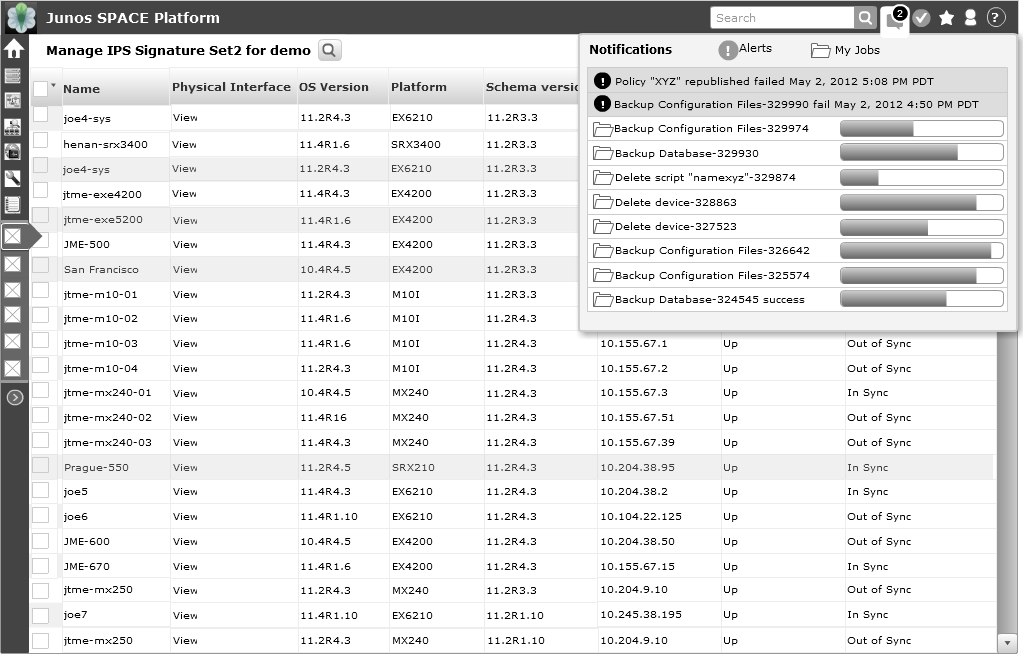Sort by the Physical Interface column header
The width and height of the screenshot is (1023, 654).
pyautogui.click(x=231, y=87)
